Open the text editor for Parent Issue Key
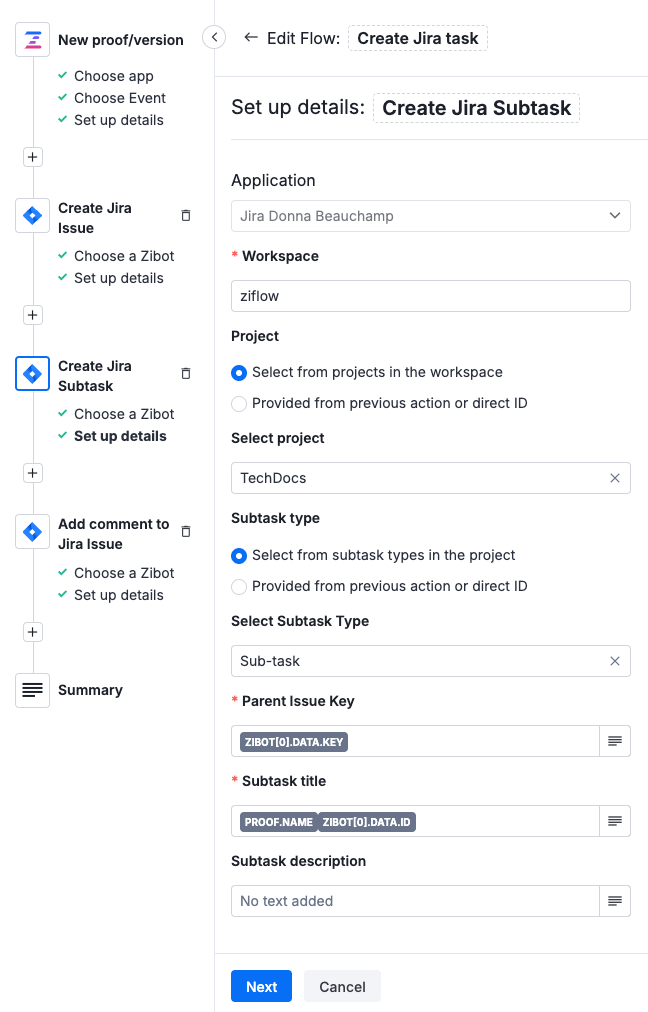The width and height of the screenshot is (648, 1012). point(615,741)
